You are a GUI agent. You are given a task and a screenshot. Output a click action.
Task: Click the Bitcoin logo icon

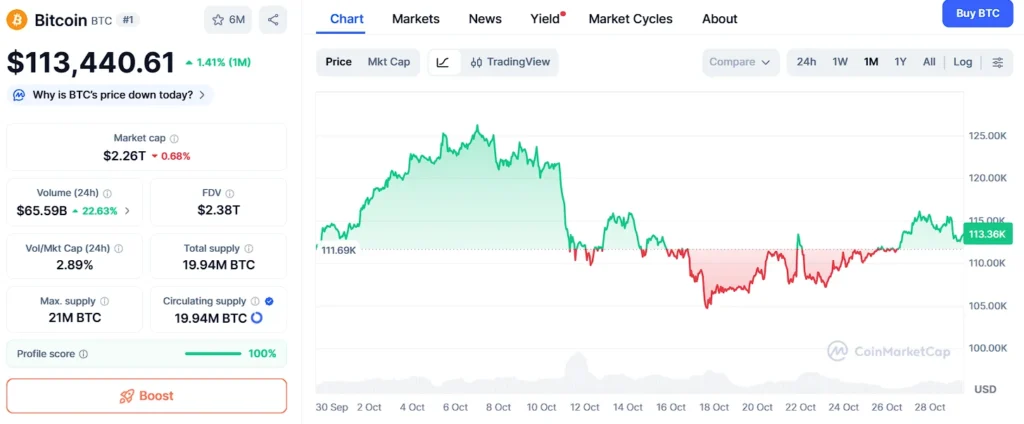point(17,20)
